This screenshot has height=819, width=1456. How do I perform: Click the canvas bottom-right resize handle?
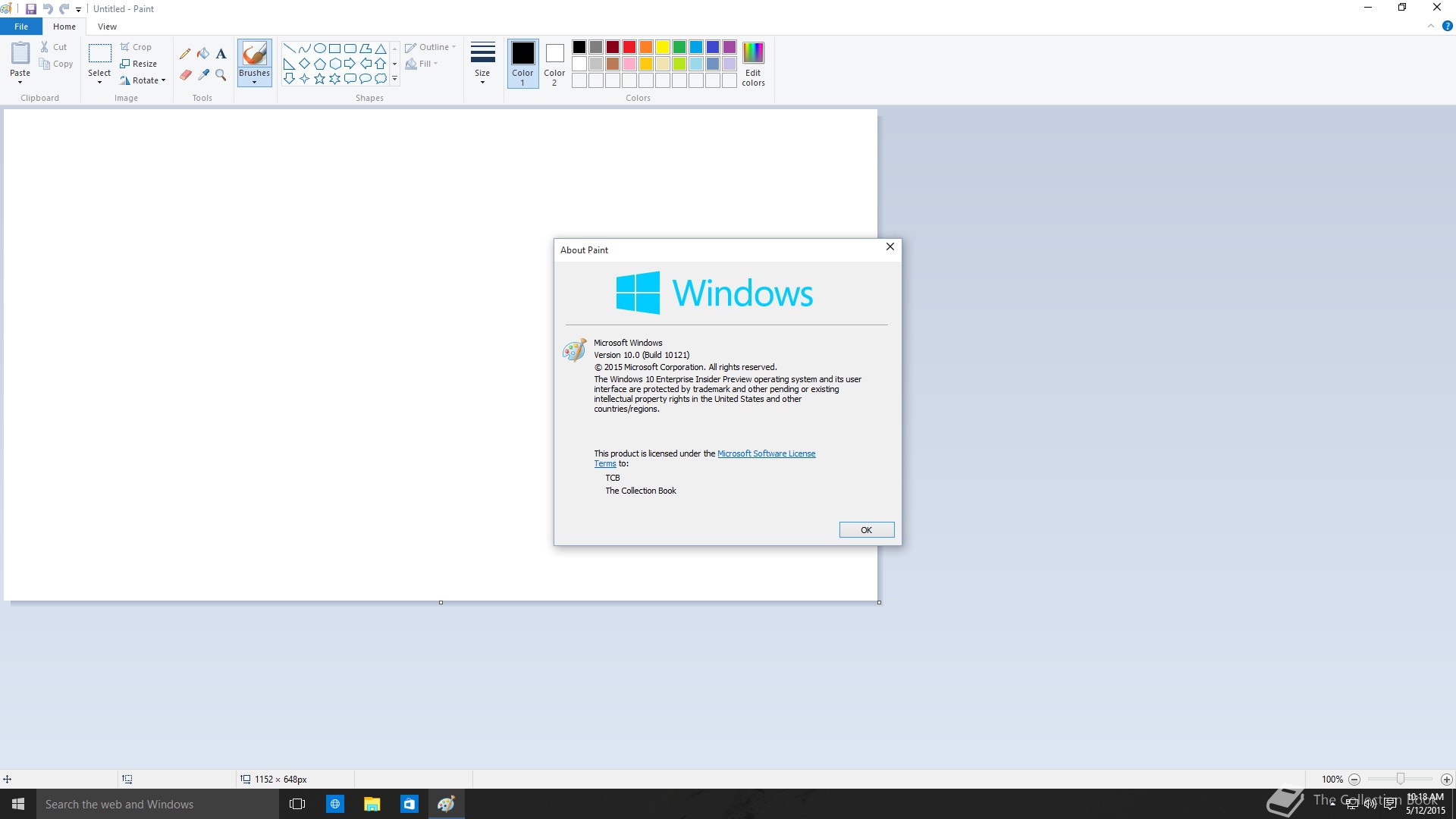(879, 603)
